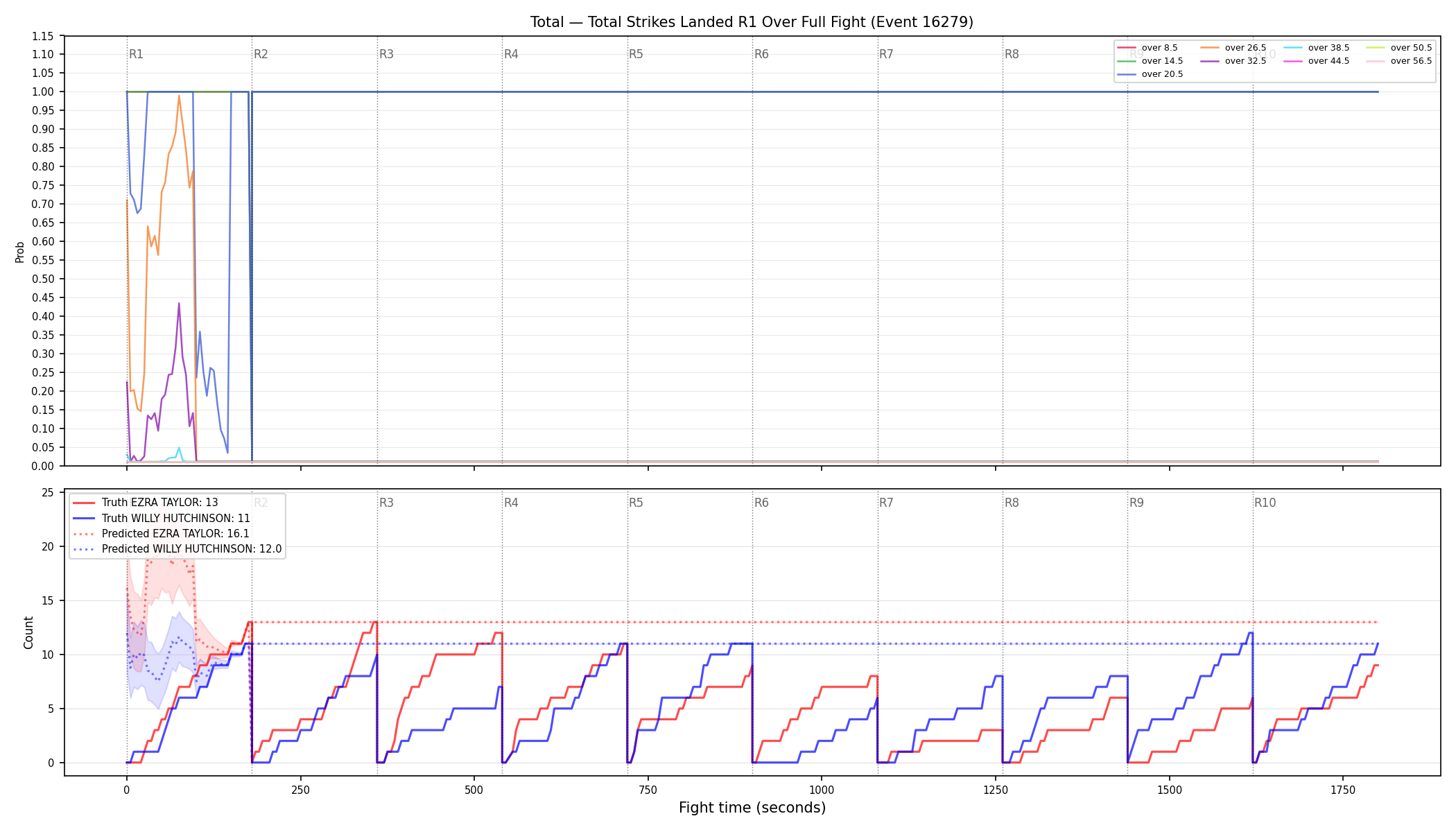This screenshot has width=1456, height=832.
Task: Click the green line swatch beside 'over 14.5'
Action: pos(1127,61)
